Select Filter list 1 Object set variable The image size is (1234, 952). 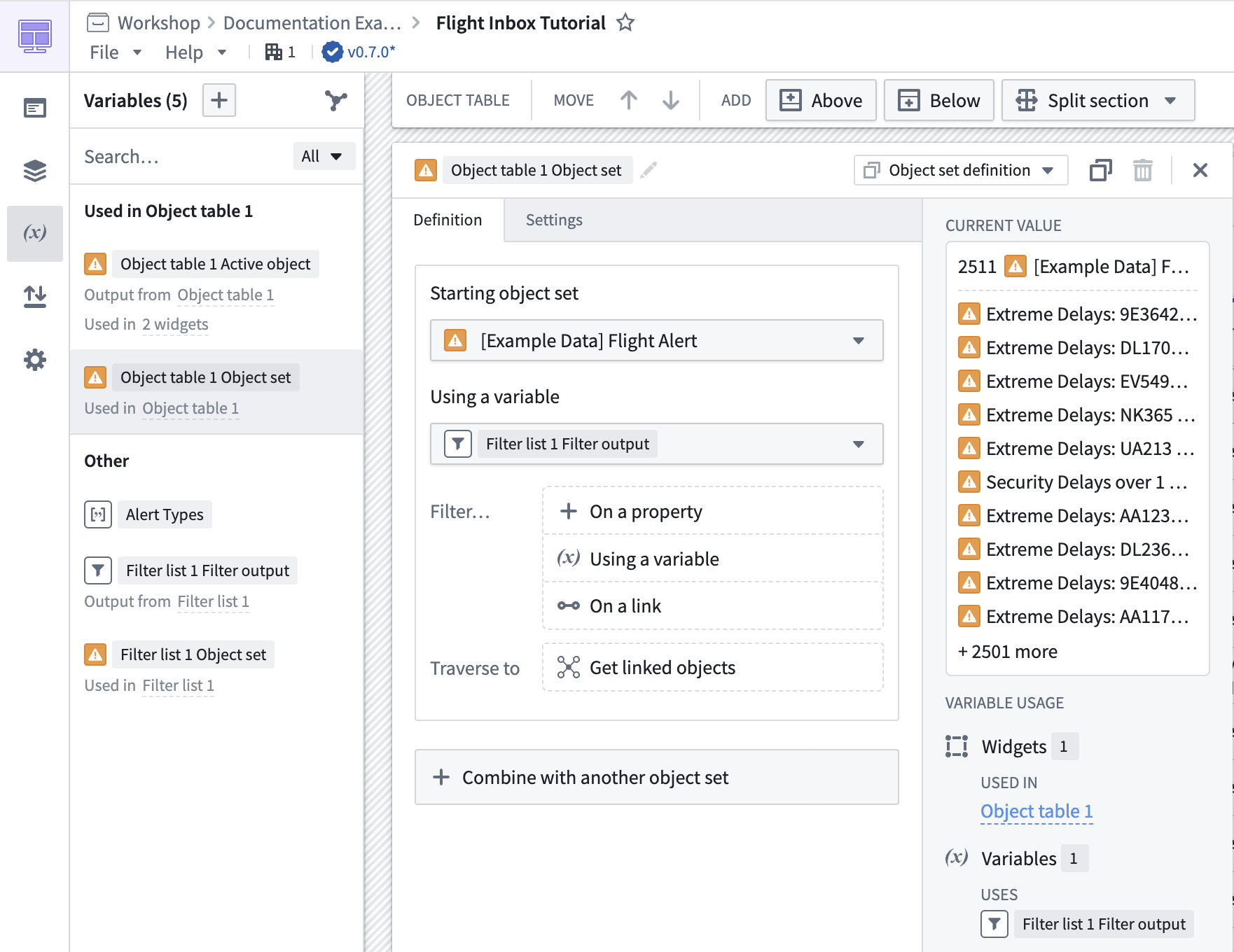(x=193, y=654)
